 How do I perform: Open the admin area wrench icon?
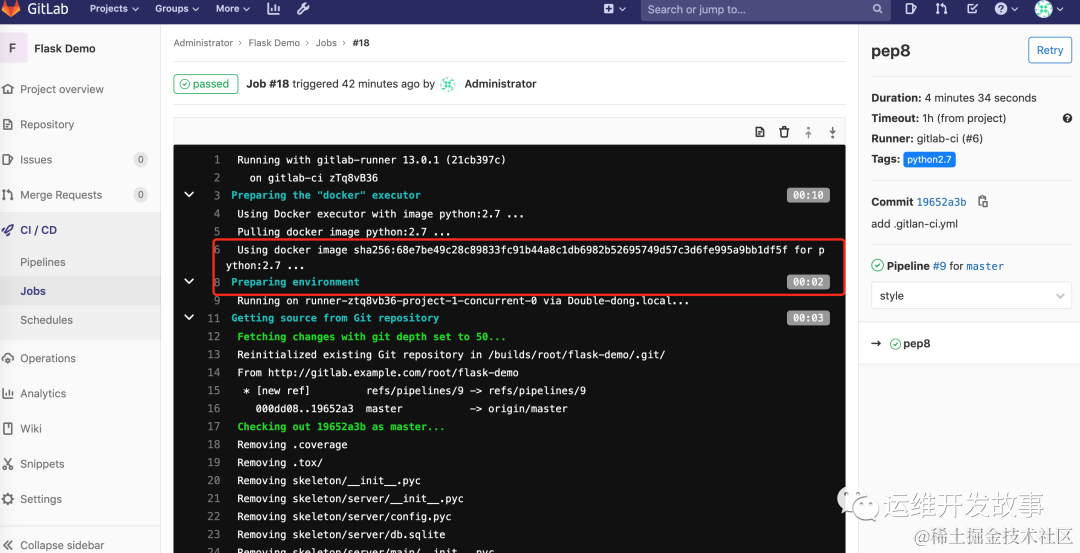pos(302,9)
